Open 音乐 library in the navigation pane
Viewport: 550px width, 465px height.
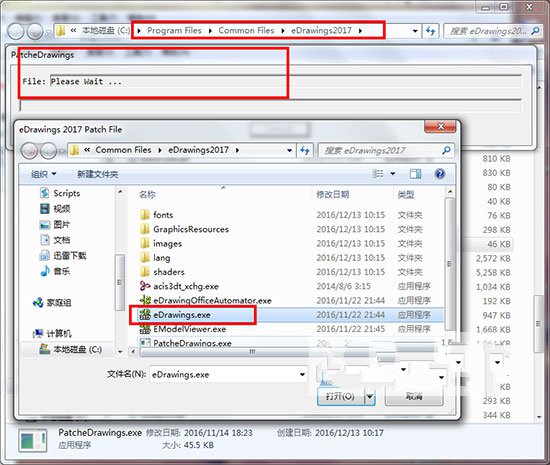[55, 271]
